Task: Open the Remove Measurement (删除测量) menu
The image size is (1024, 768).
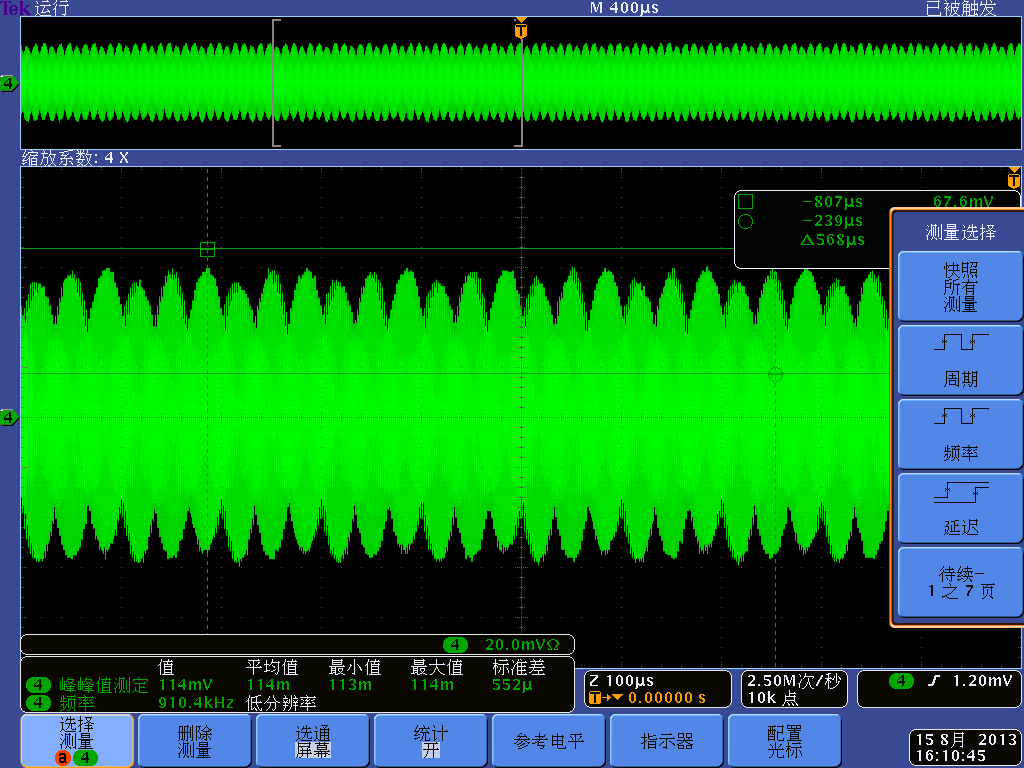Action: click(x=194, y=741)
